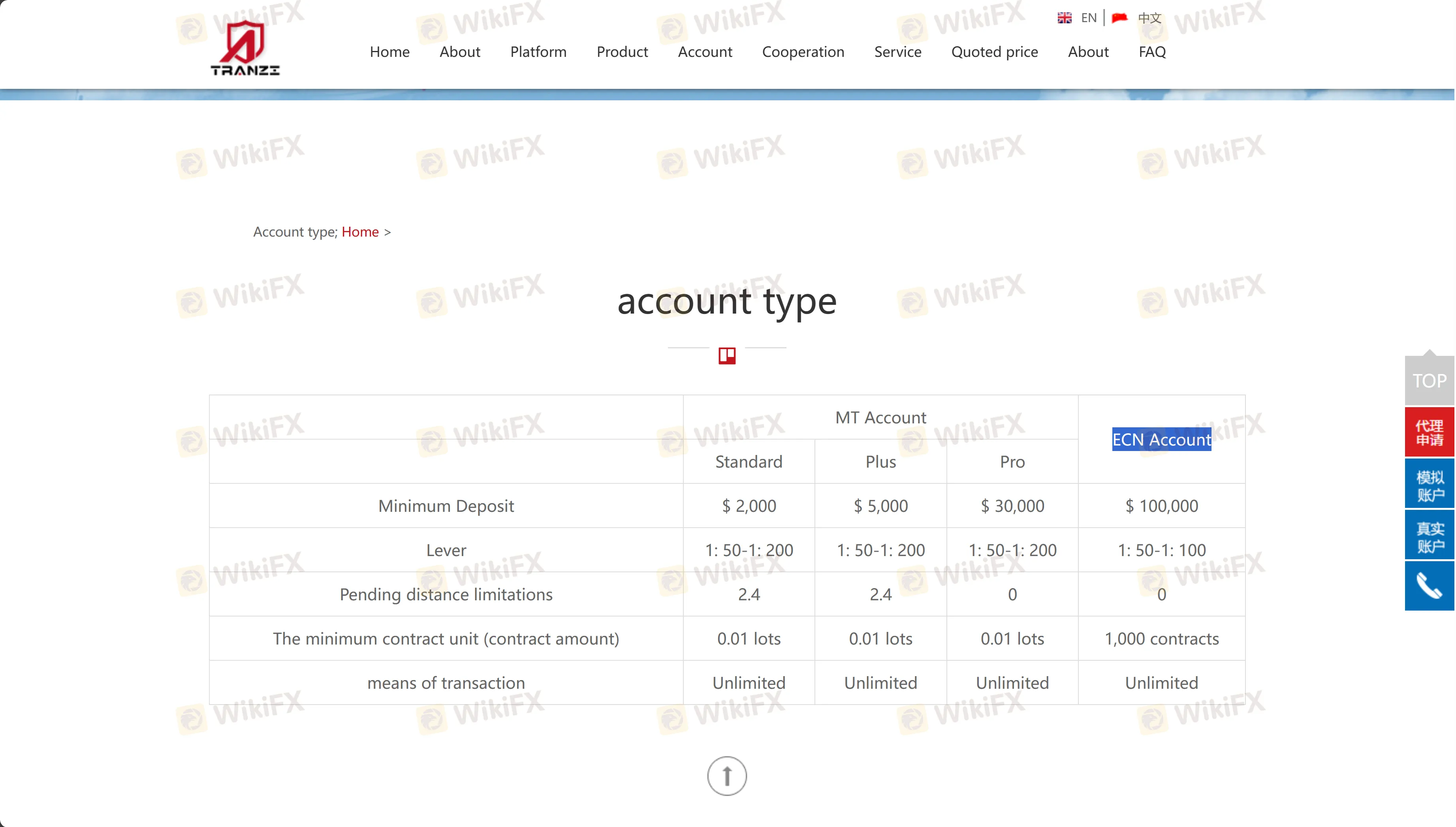Open the Cooperation menu

(x=803, y=52)
